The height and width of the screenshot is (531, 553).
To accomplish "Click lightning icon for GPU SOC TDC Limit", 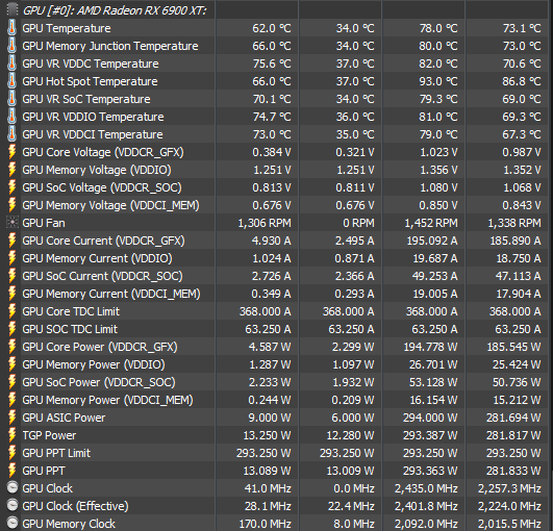I will point(12,329).
